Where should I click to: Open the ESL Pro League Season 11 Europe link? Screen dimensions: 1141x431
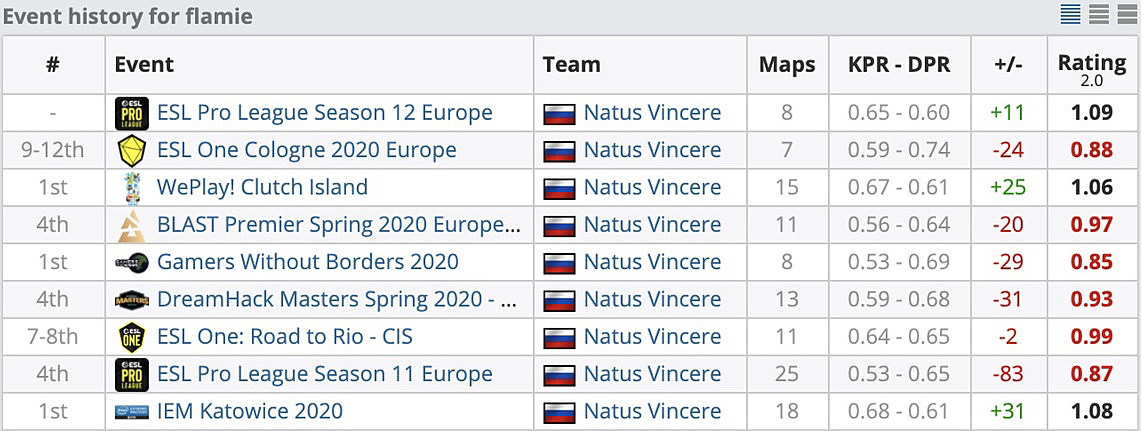pyautogui.click(x=324, y=374)
